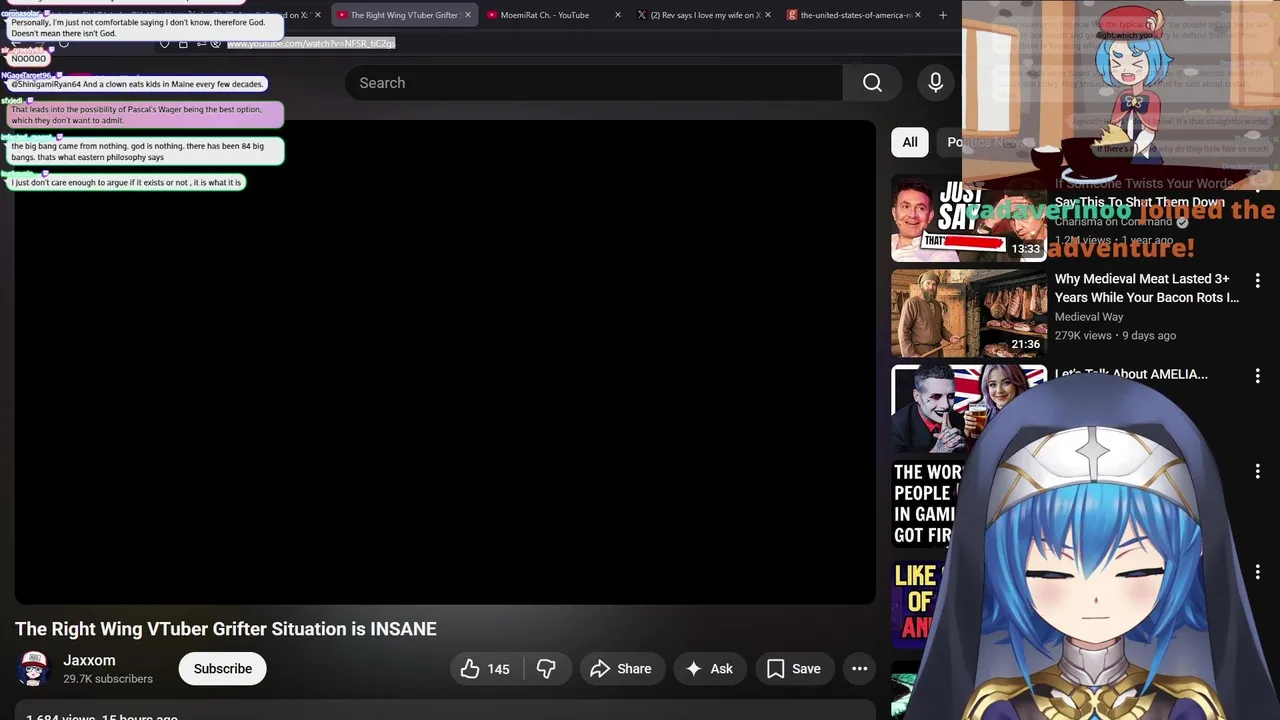1280x720 pixels.
Task: Click the 29.7K subscribers text
Action: click(108, 679)
